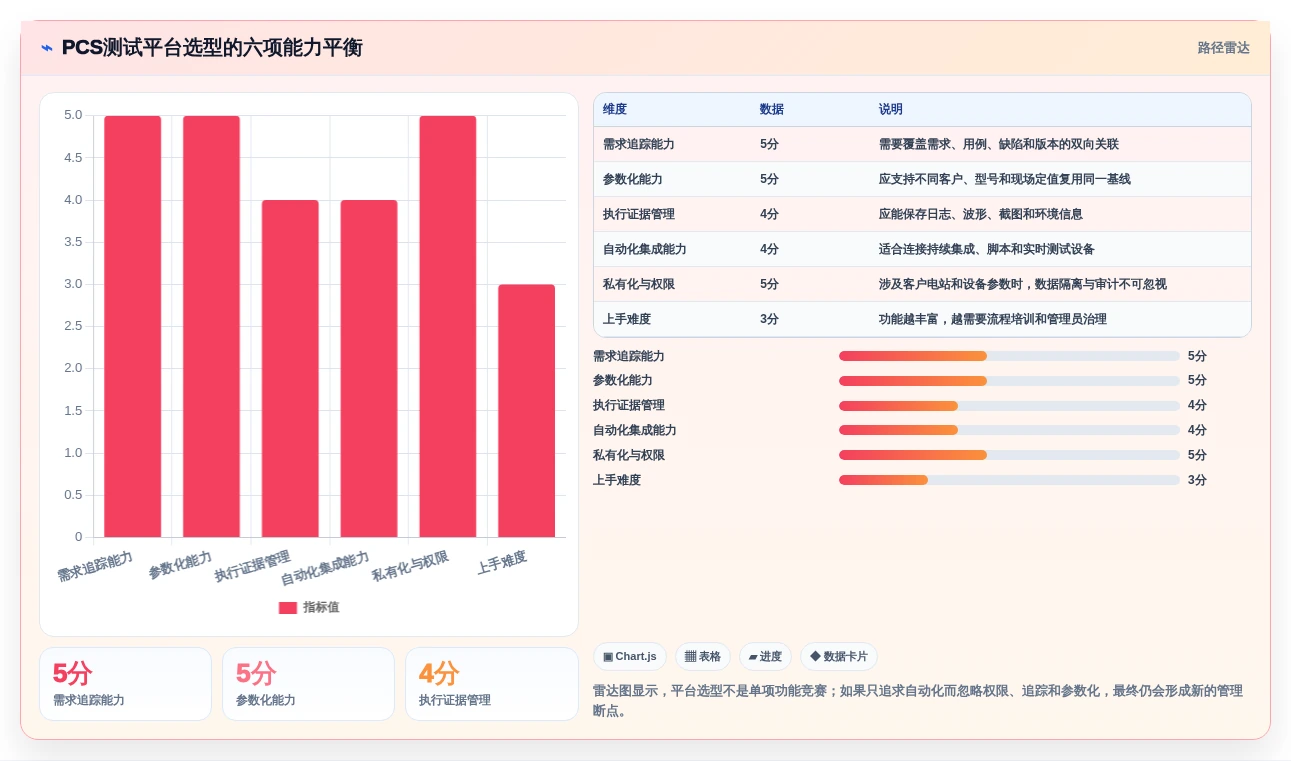Click the 表格 tag chip

(703, 656)
